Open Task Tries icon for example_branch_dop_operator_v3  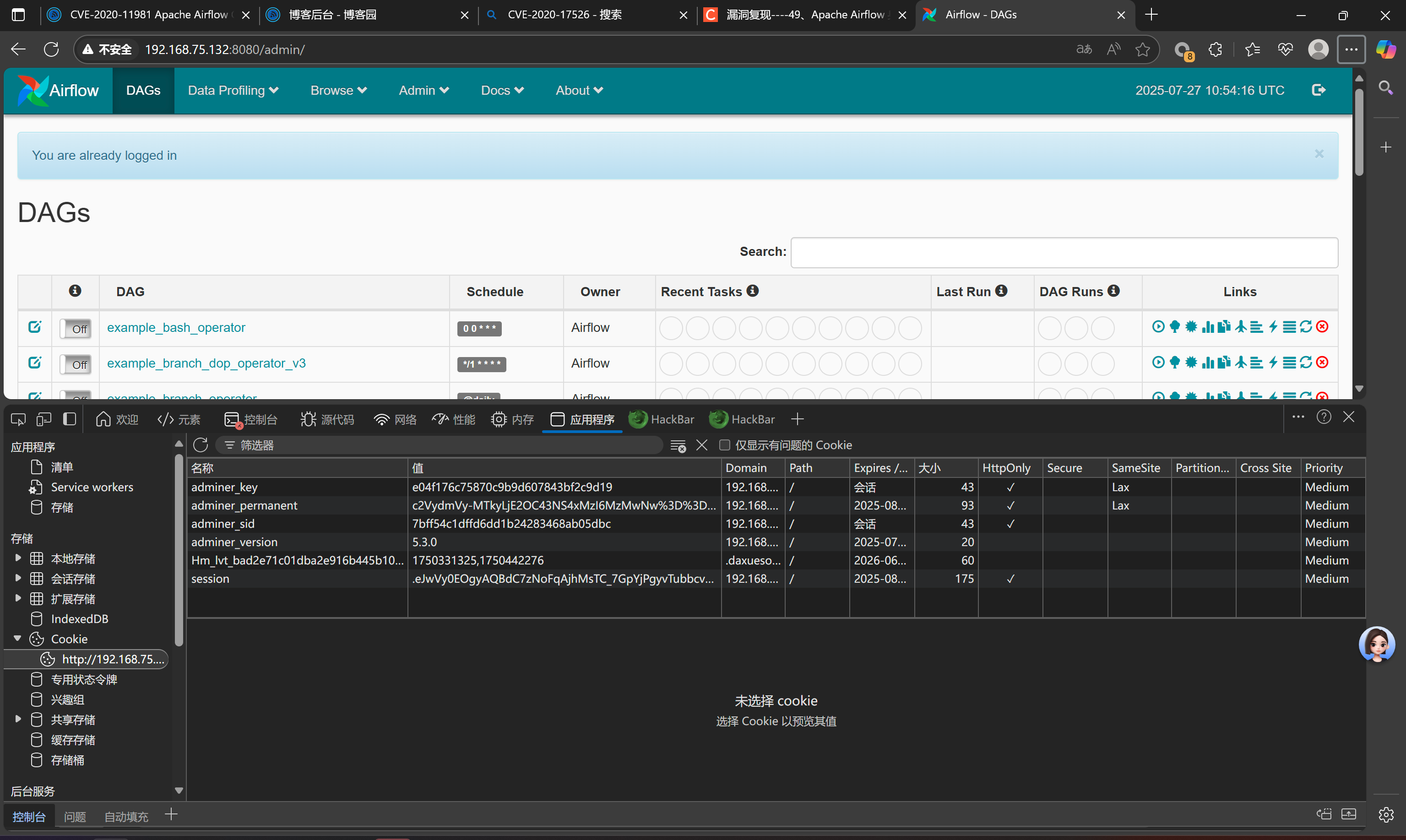[1224, 362]
